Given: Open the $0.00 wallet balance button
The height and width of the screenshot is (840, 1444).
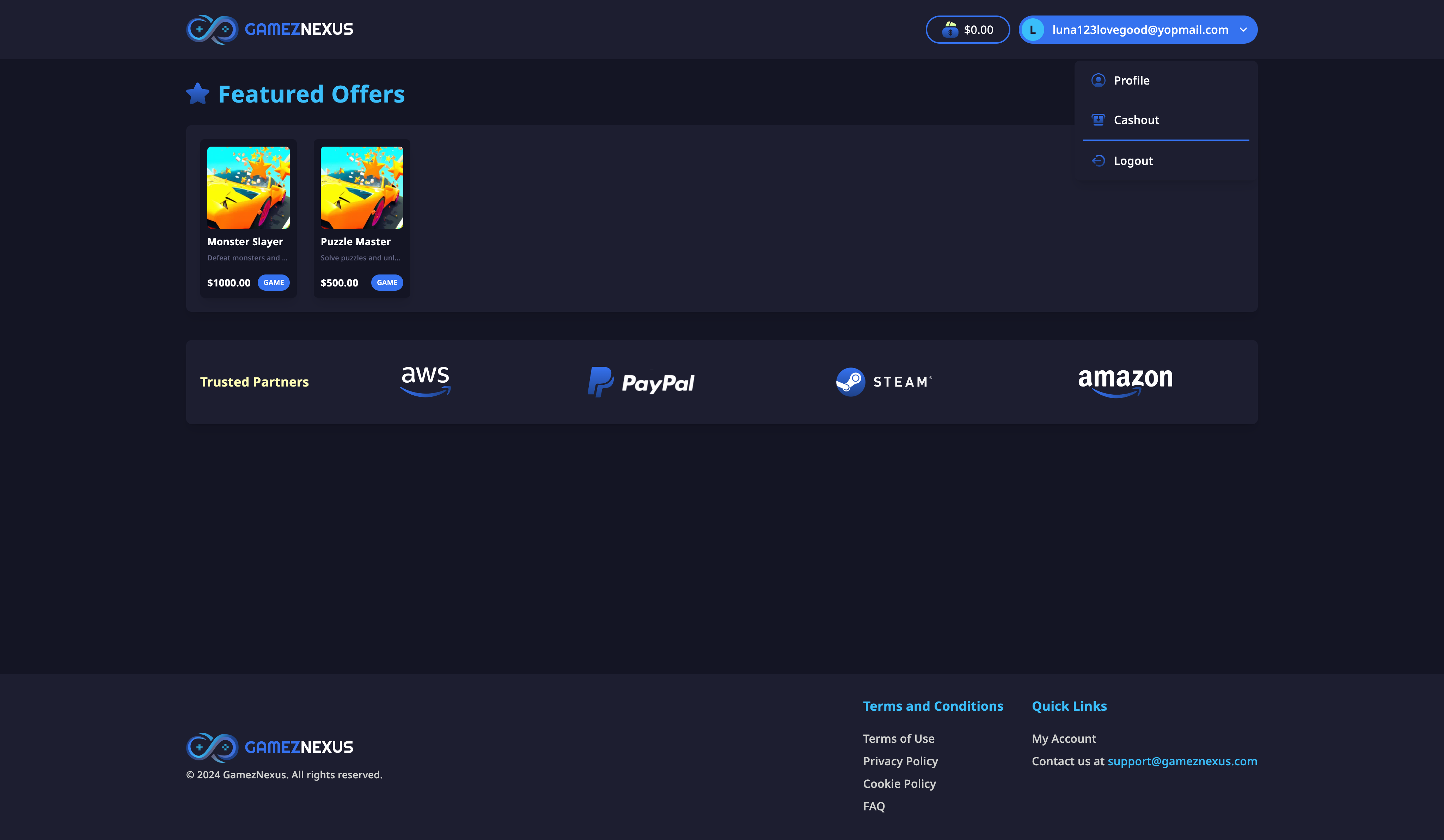Looking at the screenshot, I should 967,29.
